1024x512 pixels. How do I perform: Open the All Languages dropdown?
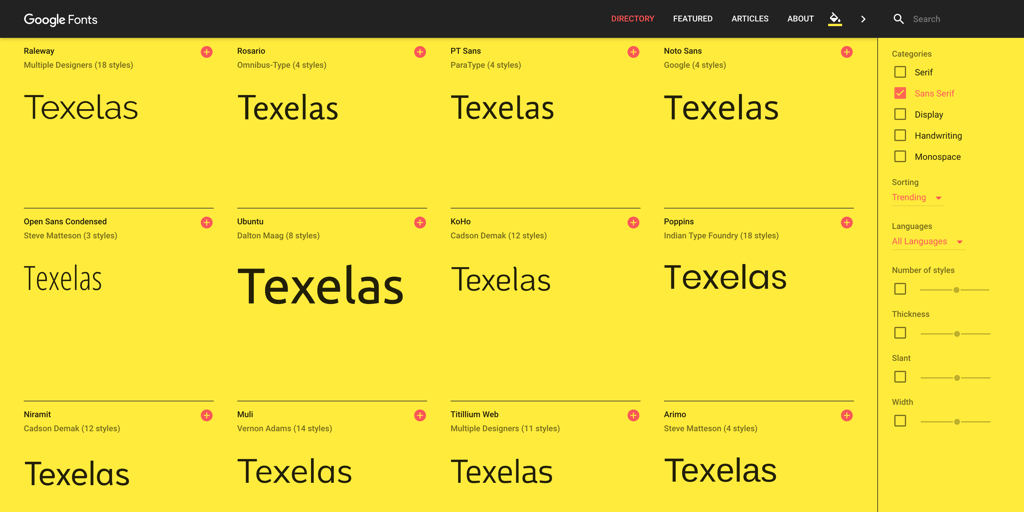928,242
